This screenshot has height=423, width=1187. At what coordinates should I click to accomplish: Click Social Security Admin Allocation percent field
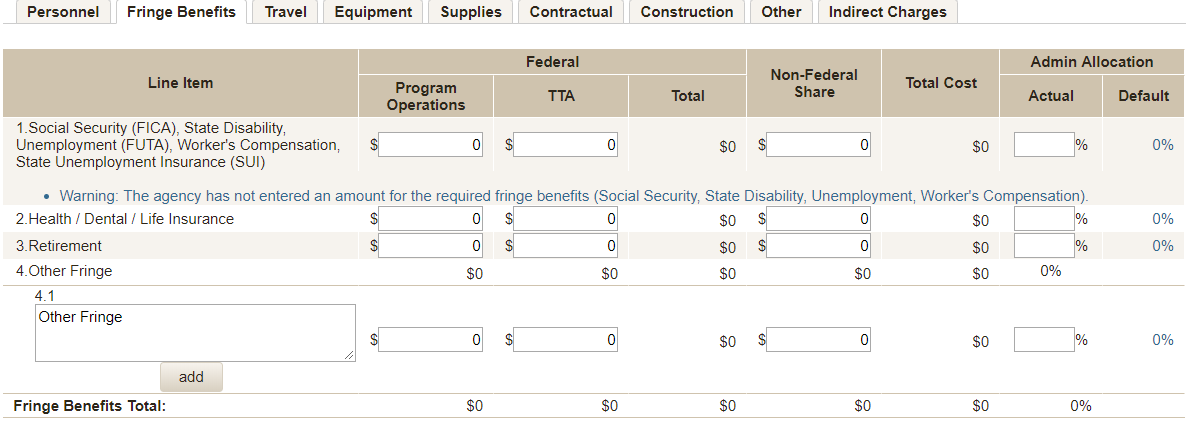click(x=1043, y=145)
